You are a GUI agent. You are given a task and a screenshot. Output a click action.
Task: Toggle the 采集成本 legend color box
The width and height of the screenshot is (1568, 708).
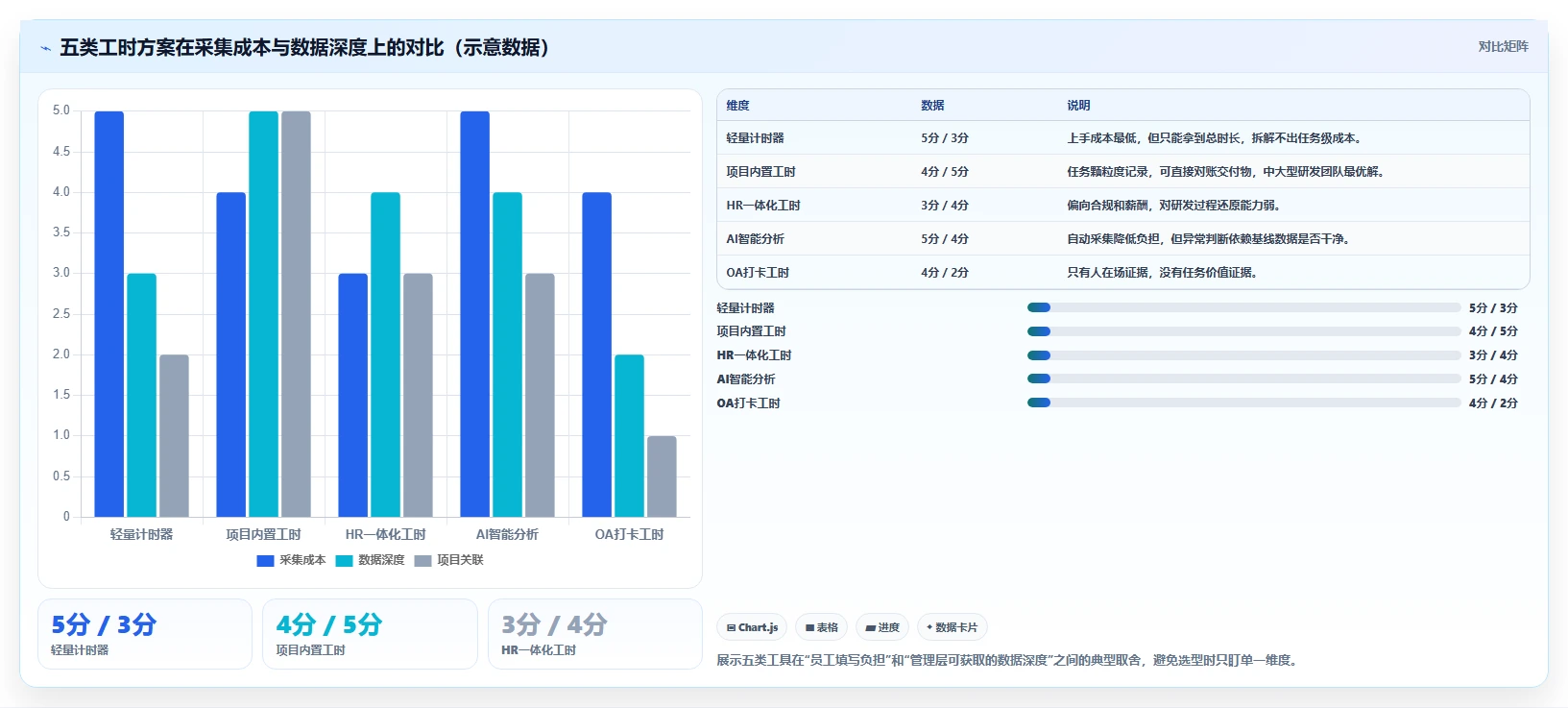click(x=265, y=561)
